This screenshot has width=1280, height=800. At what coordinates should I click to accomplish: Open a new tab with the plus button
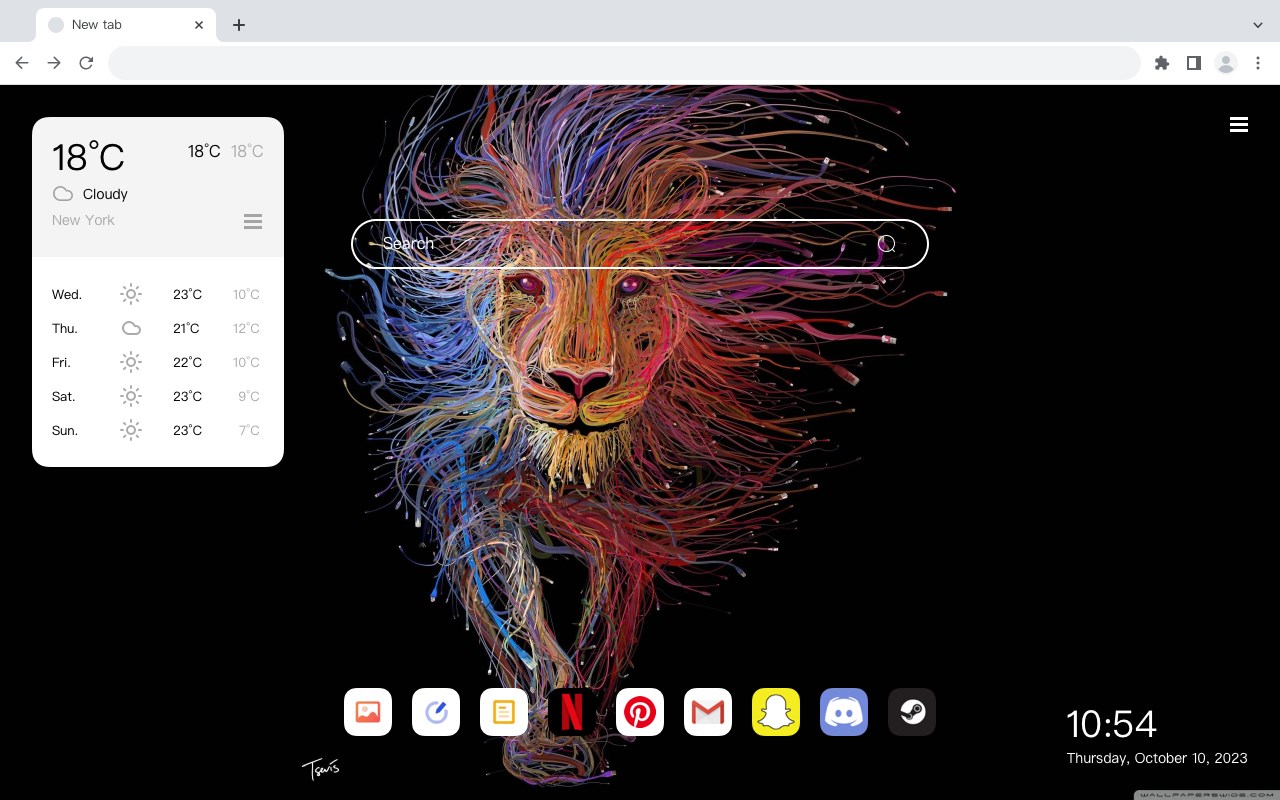(x=238, y=25)
